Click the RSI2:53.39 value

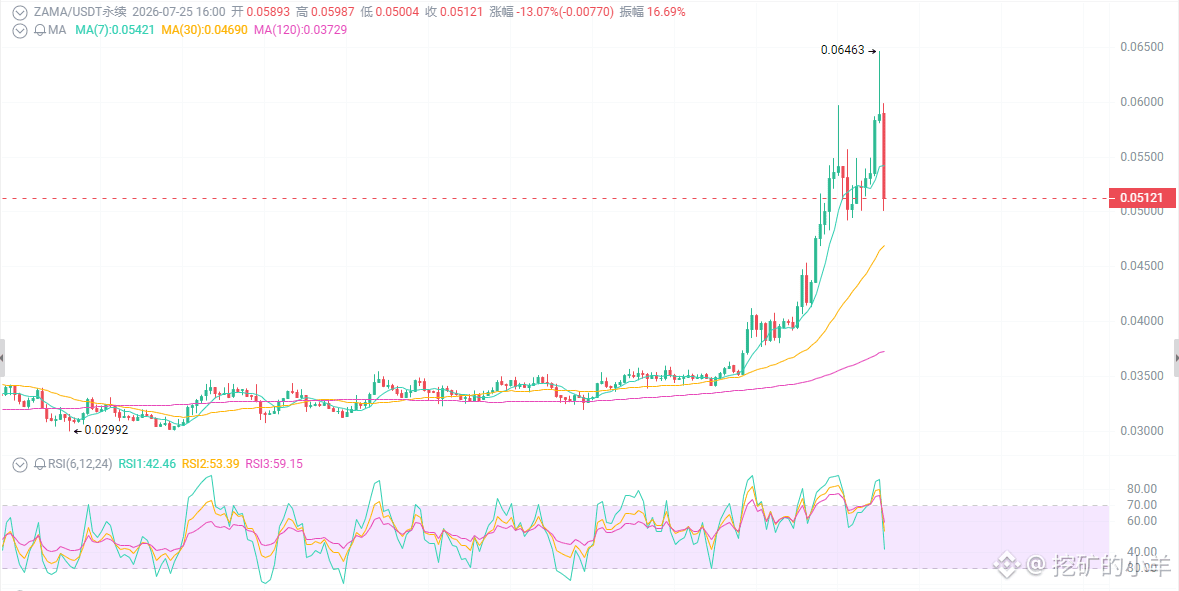210,464
